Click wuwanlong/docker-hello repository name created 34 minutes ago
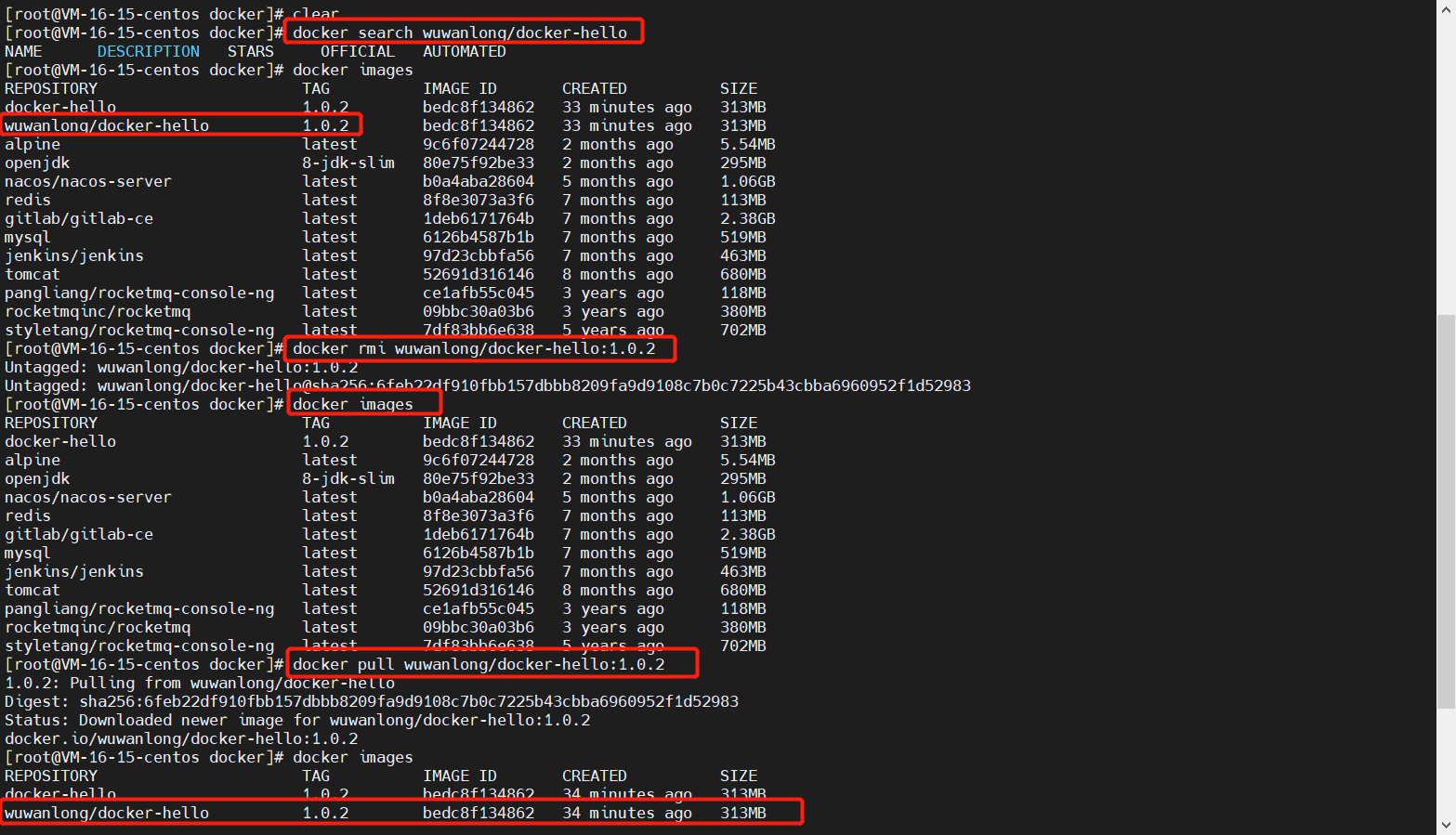Image resolution: width=1456 pixels, height=835 pixels. (x=107, y=813)
